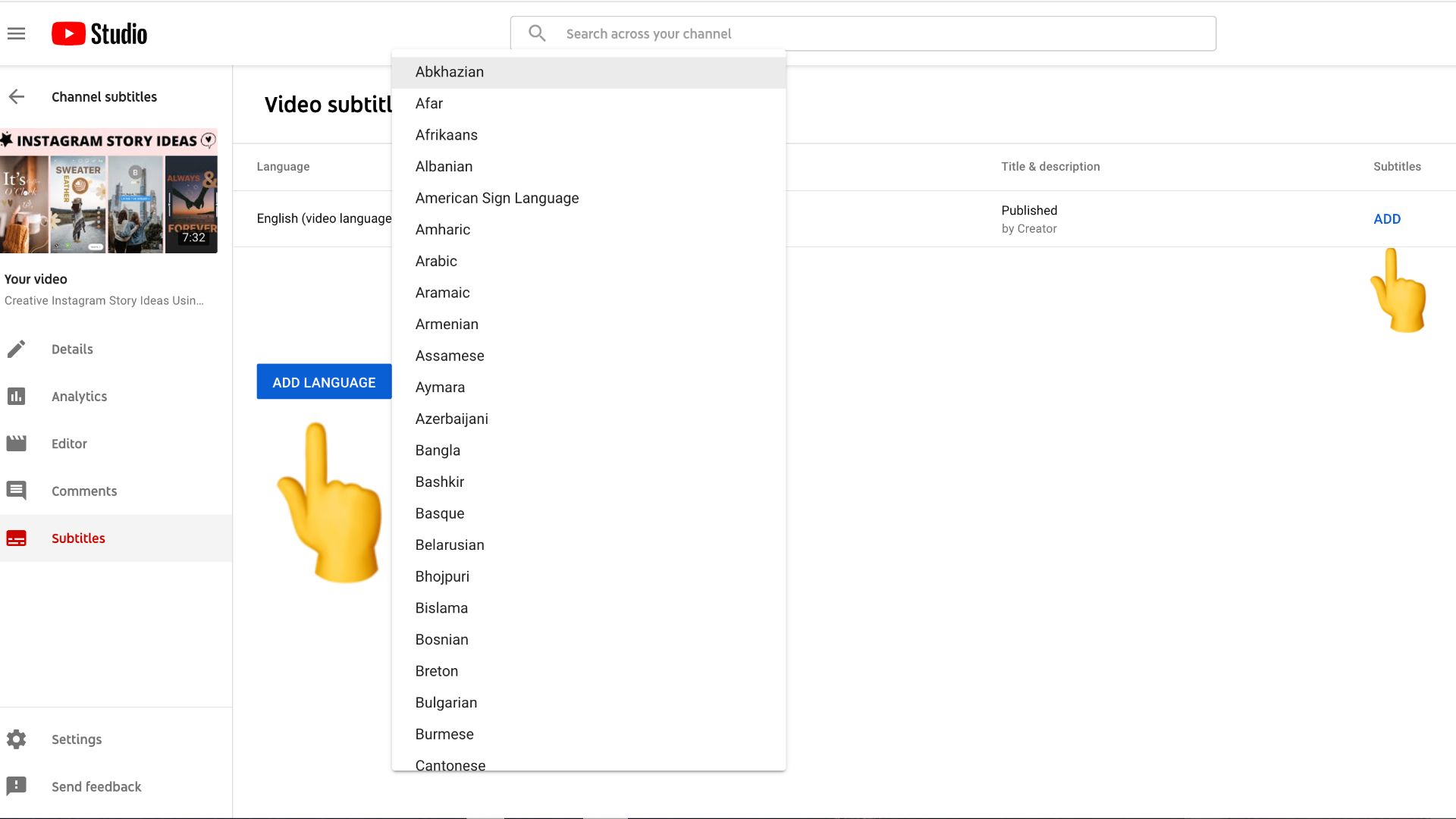Click the YouTube Studio logo

[99, 33]
